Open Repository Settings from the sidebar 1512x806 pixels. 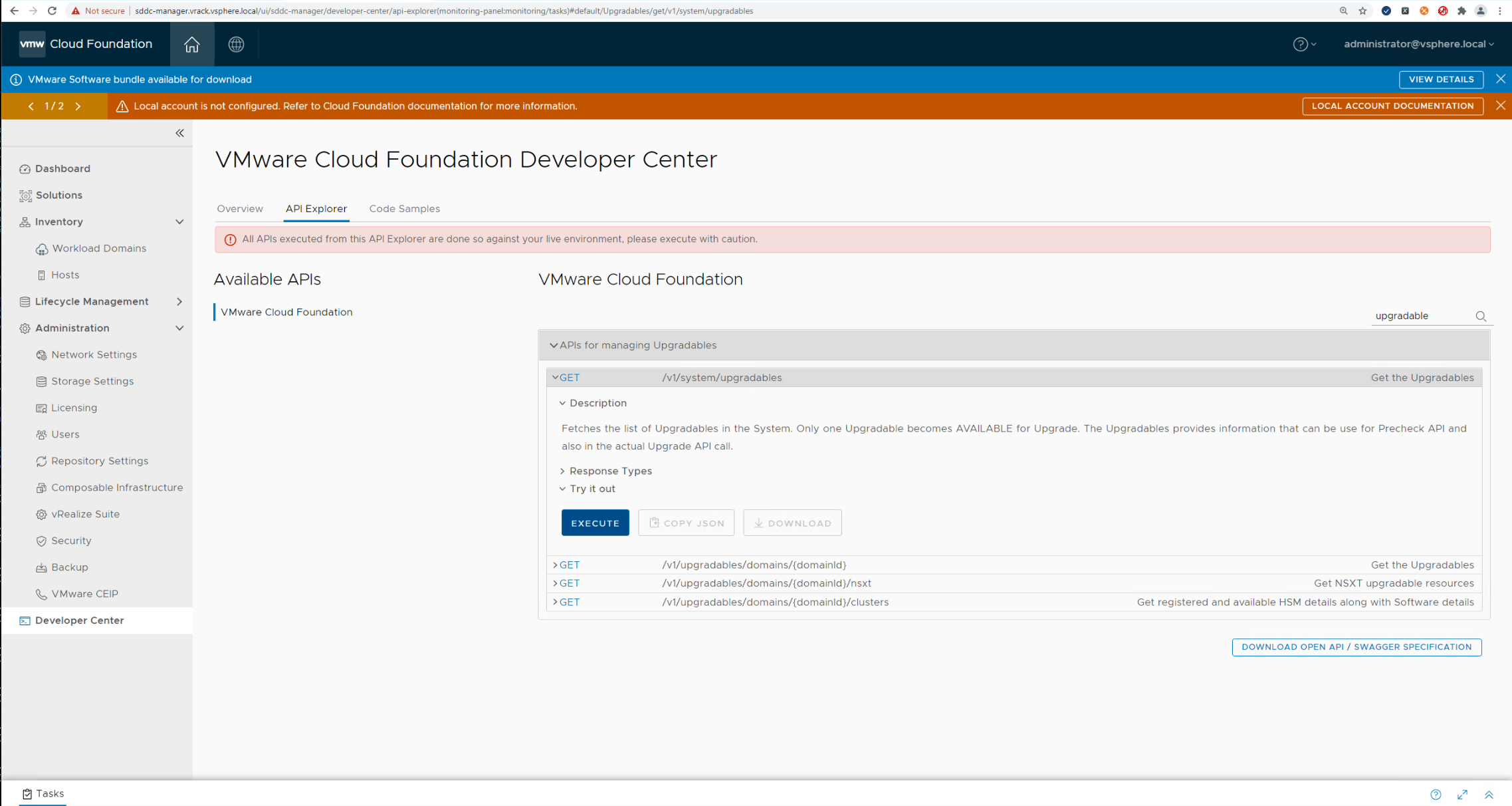pyautogui.click(x=100, y=461)
